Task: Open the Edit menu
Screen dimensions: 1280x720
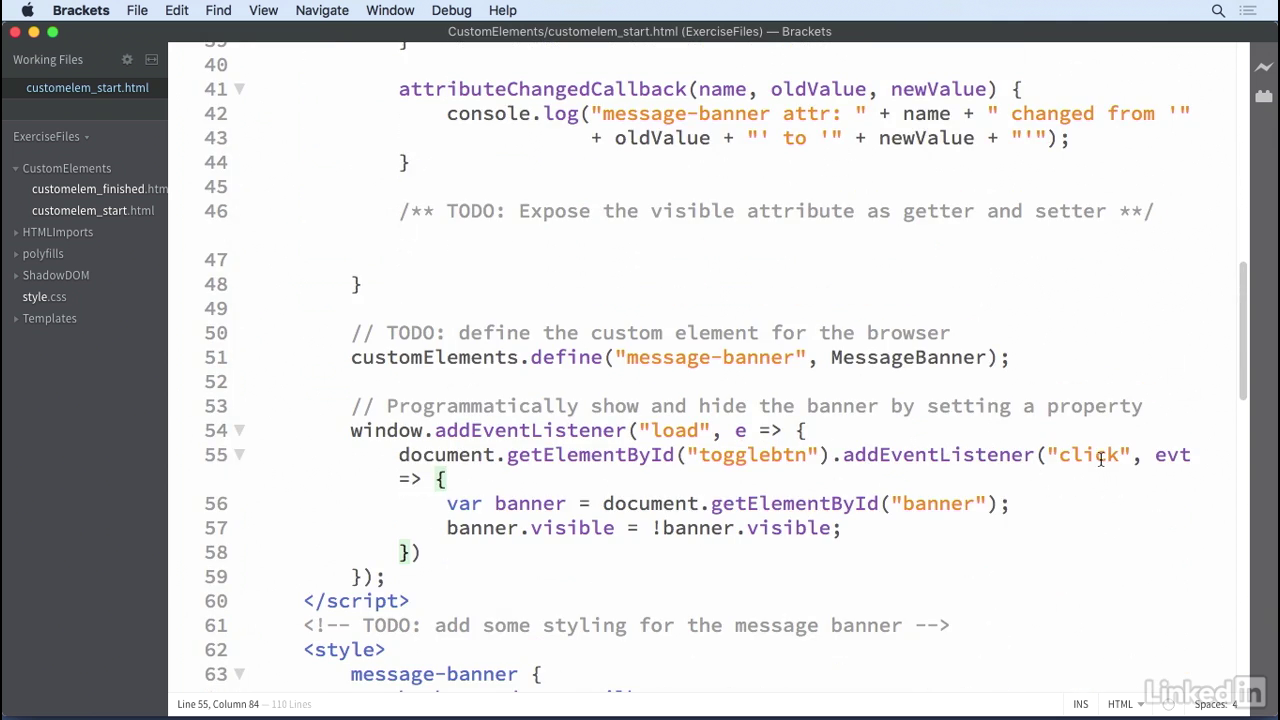Action: coord(177,10)
